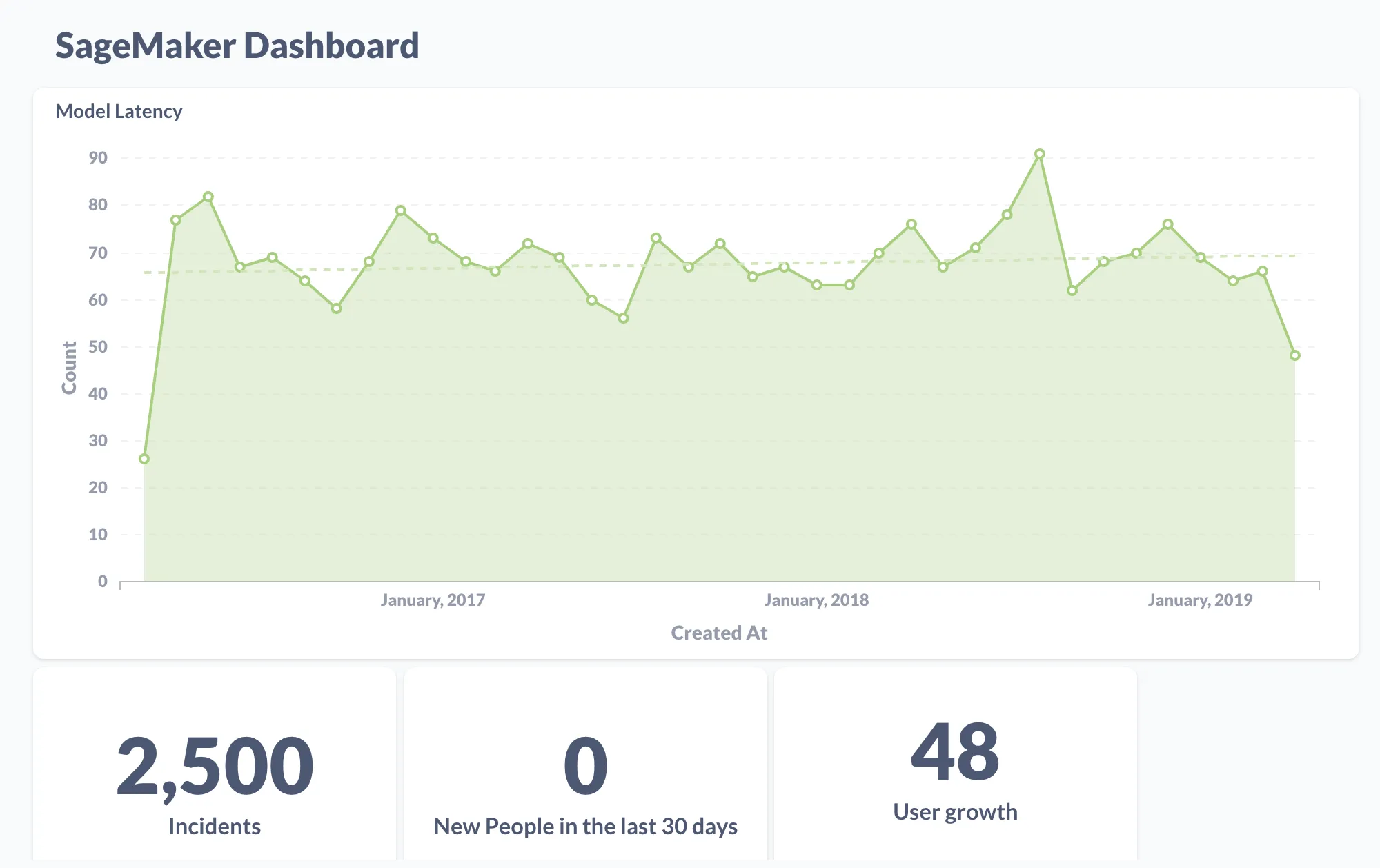Click the 90 y-axis tick label
This screenshot has height=868, width=1380.
coord(98,158)
